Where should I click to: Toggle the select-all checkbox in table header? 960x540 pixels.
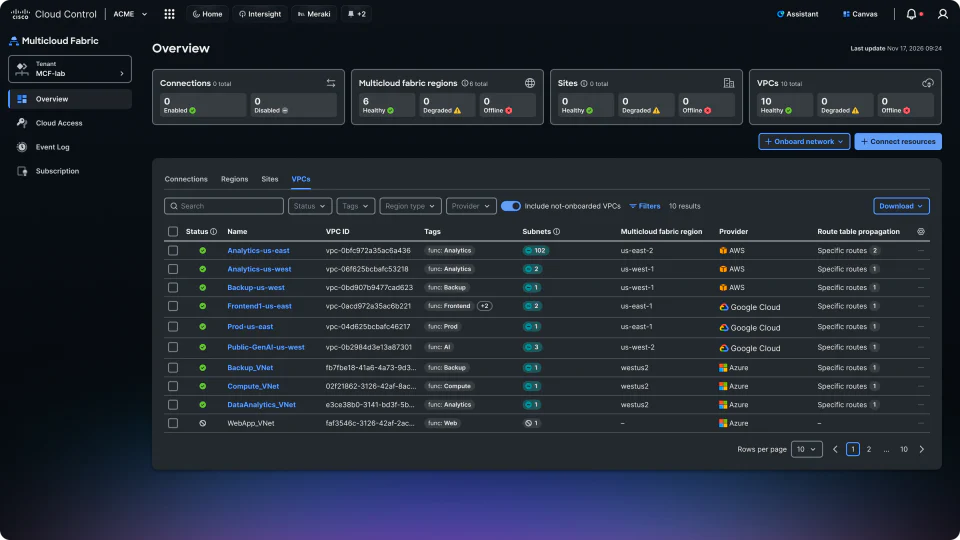pos(173,231)
